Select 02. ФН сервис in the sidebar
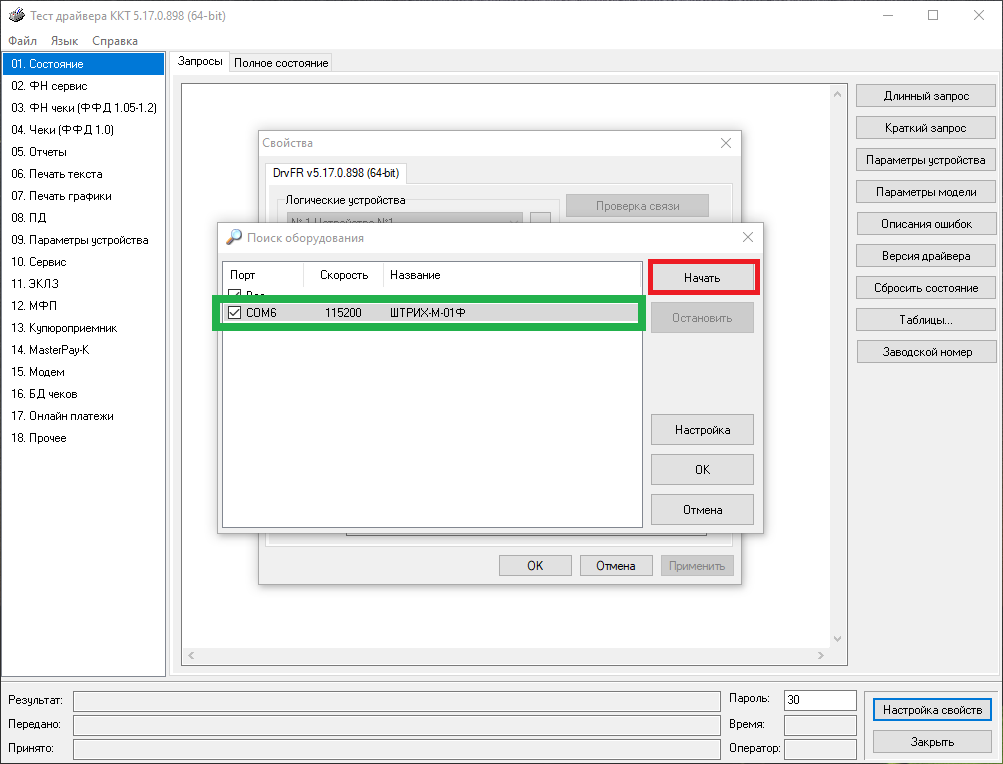 click(x=49, y=86)
